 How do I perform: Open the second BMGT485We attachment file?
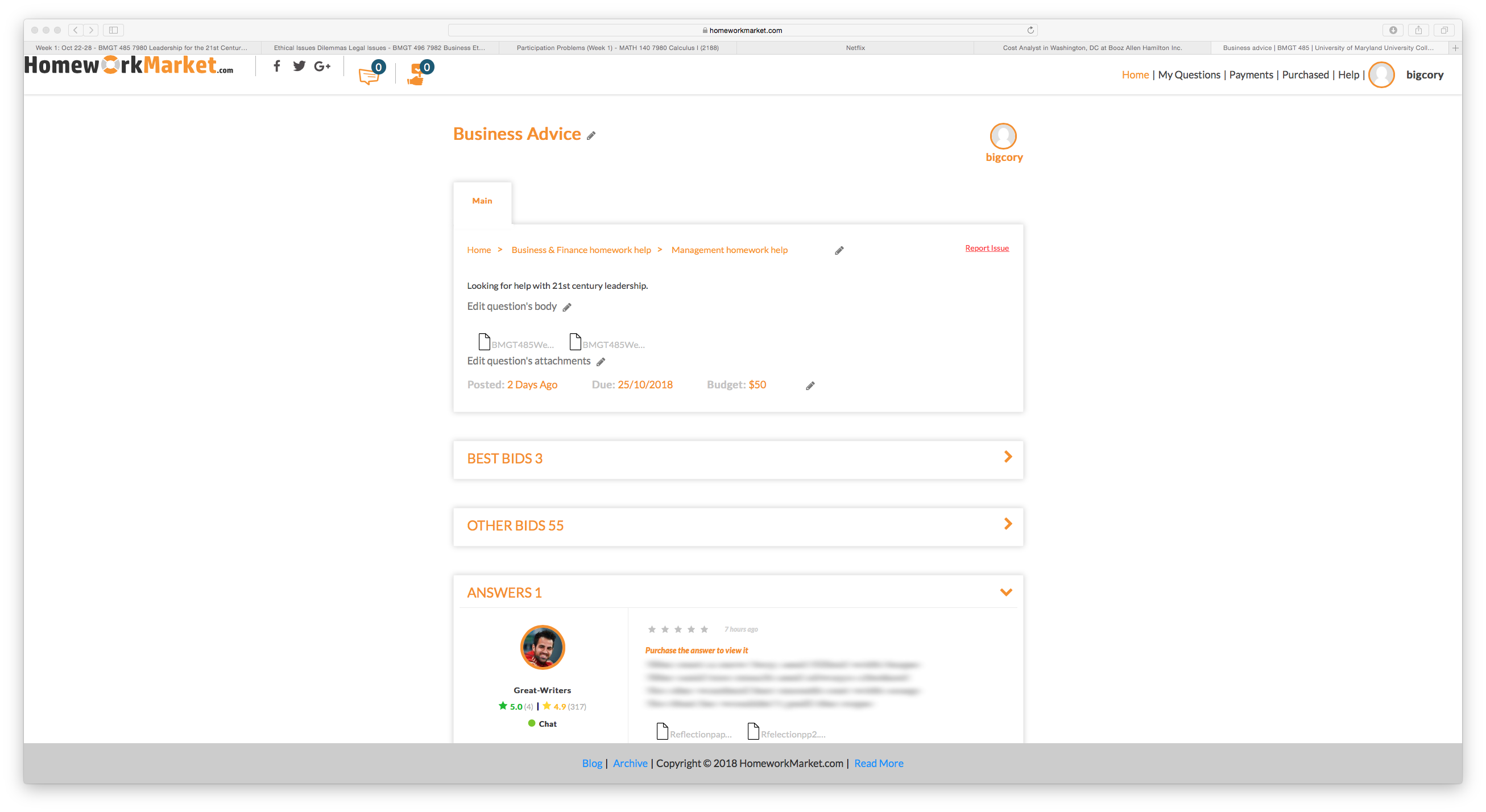[x=607, y=342]
